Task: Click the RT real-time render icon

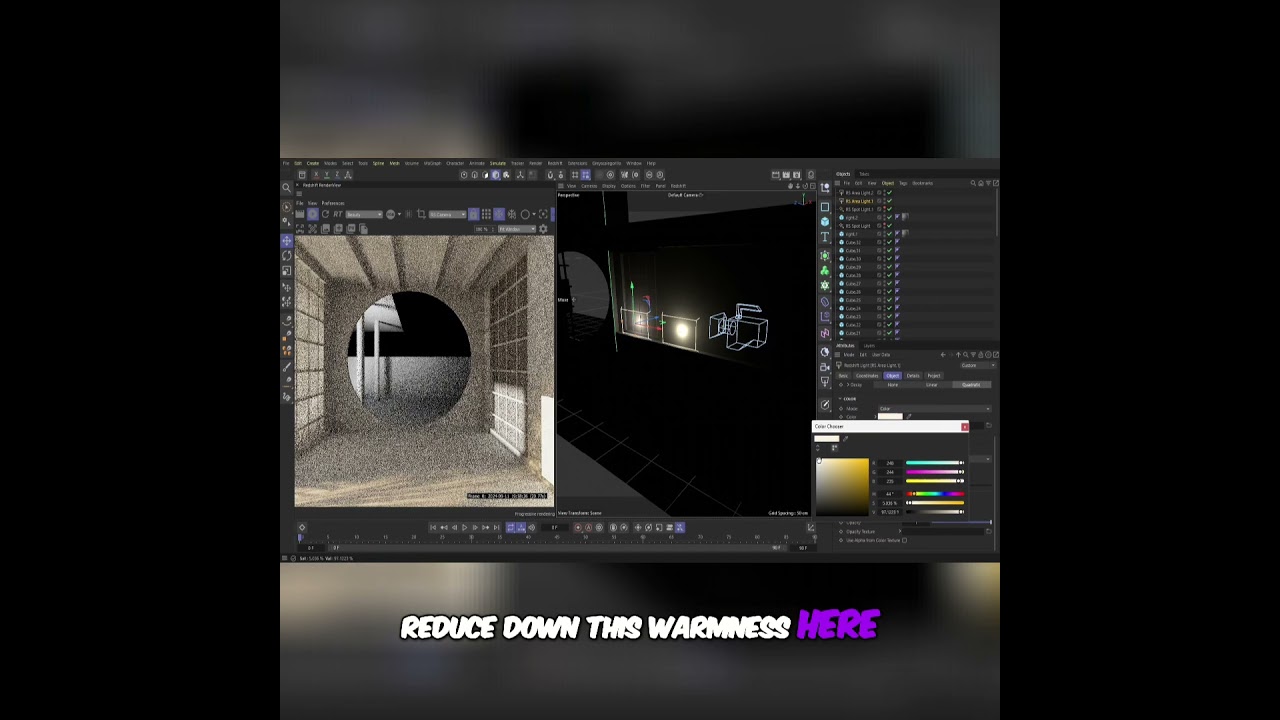Action: [x=338, y=214]
